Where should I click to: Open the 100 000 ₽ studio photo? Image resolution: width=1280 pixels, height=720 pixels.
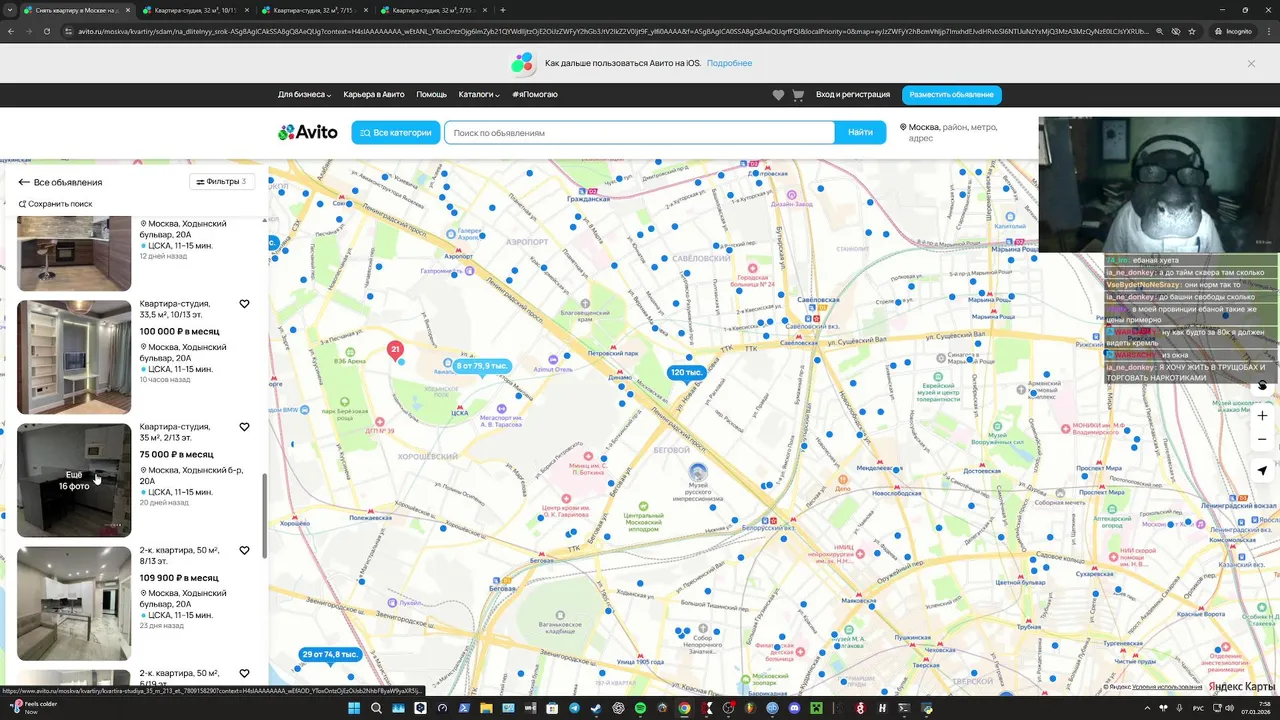(74, 357)
